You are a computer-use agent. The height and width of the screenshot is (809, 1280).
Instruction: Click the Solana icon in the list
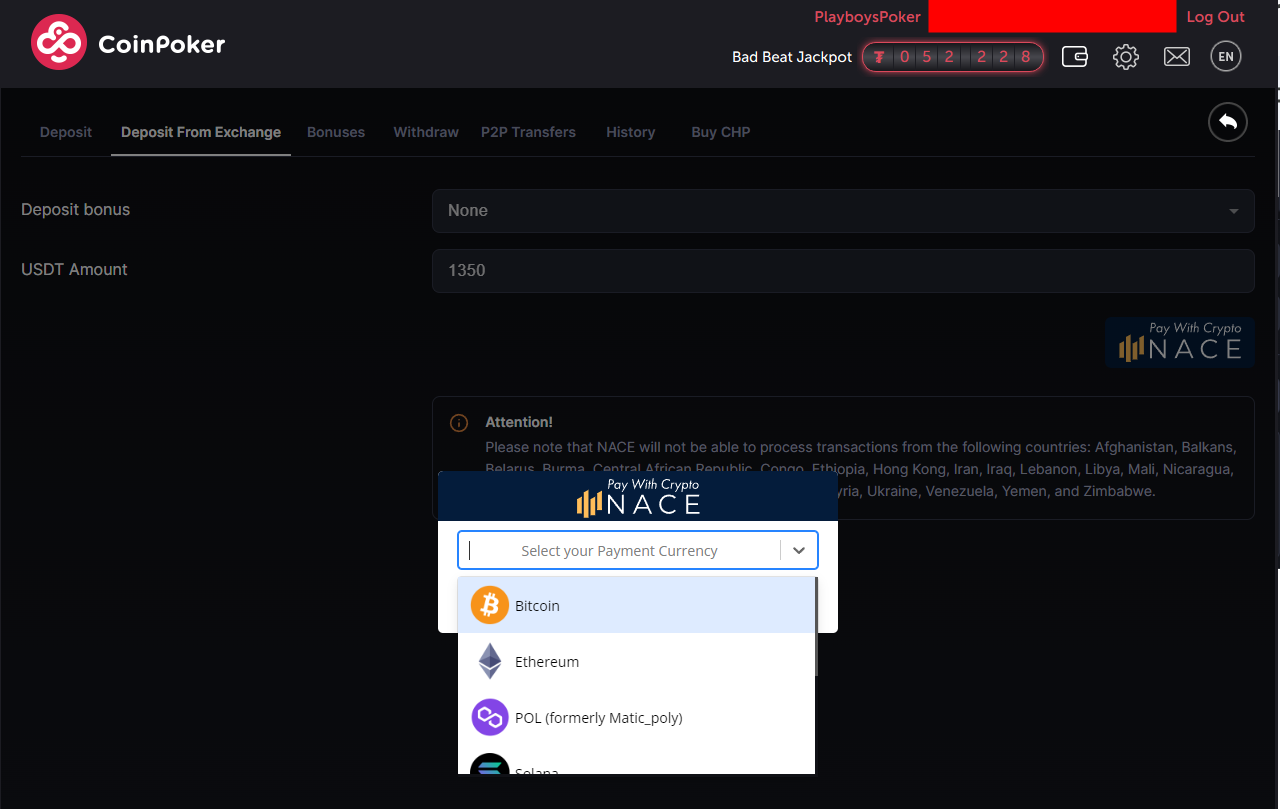pyautogui.click(x=490, y=764)
